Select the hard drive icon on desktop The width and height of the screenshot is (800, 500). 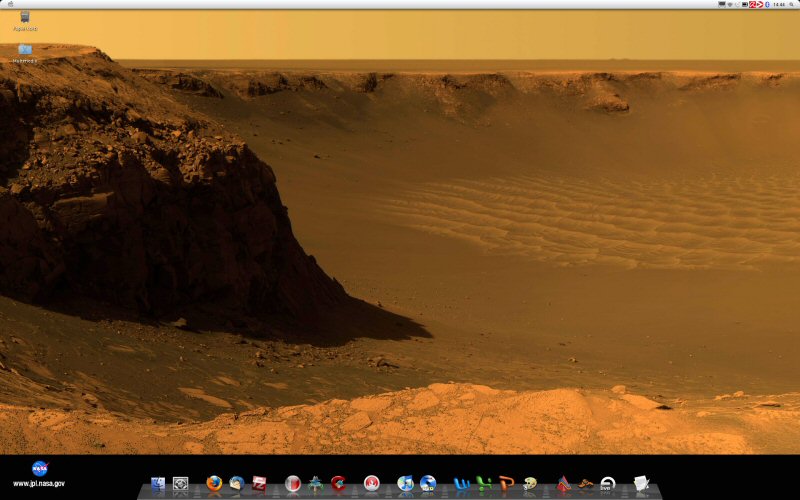coord(24,19)
